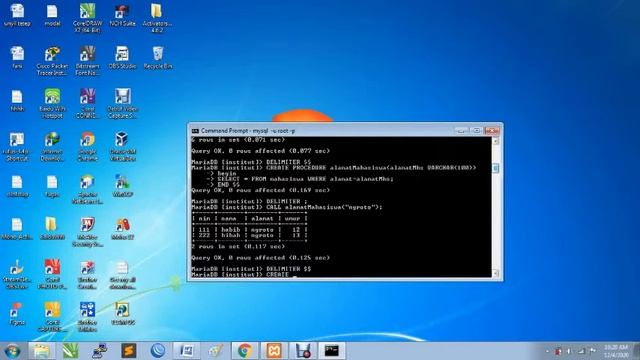Close the Command Prompt window
This screenshot has width=640, height=360.
point(492,131)
